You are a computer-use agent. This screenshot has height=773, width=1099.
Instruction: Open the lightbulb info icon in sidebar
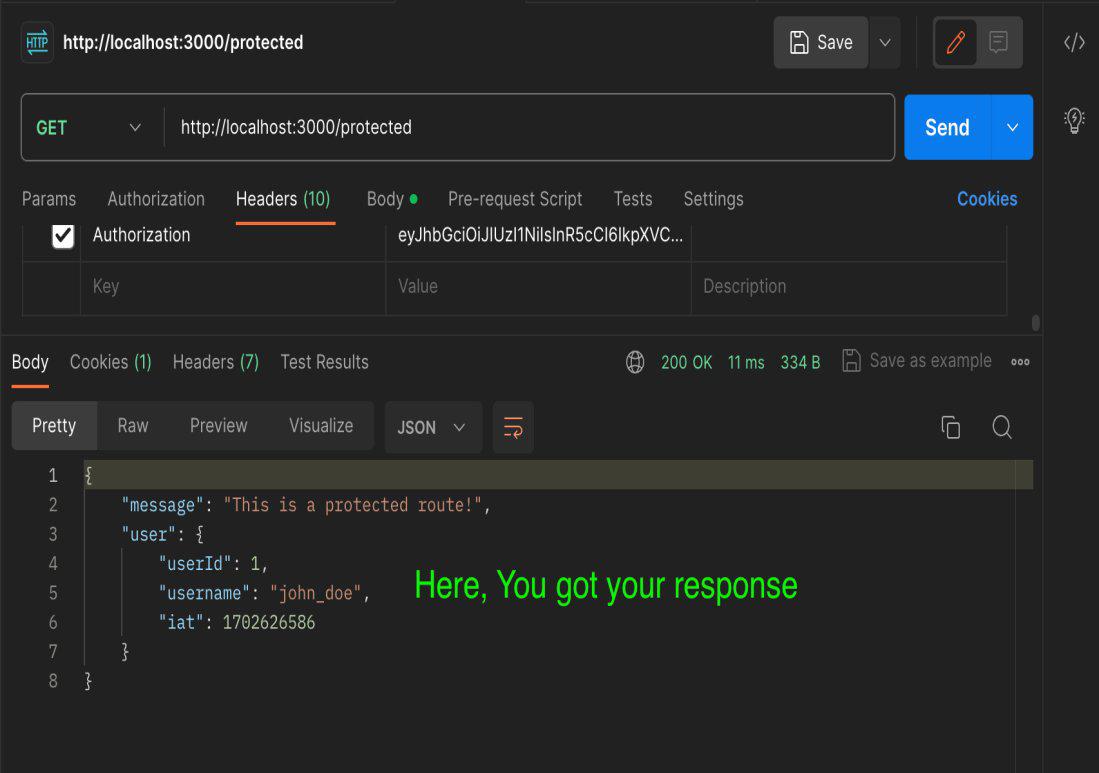point(1074,121)
